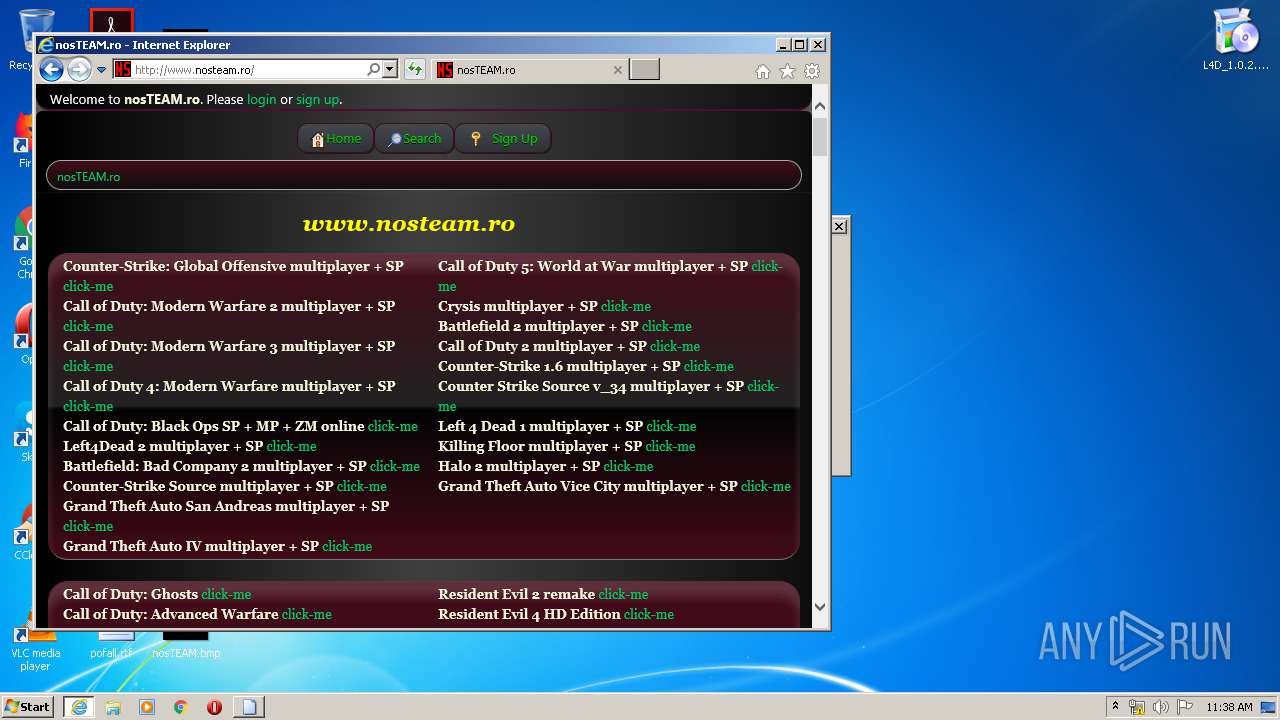1280x720 pixels.
Task: Click the search magnifier in address bar
Action: click(x=374, y=70)
